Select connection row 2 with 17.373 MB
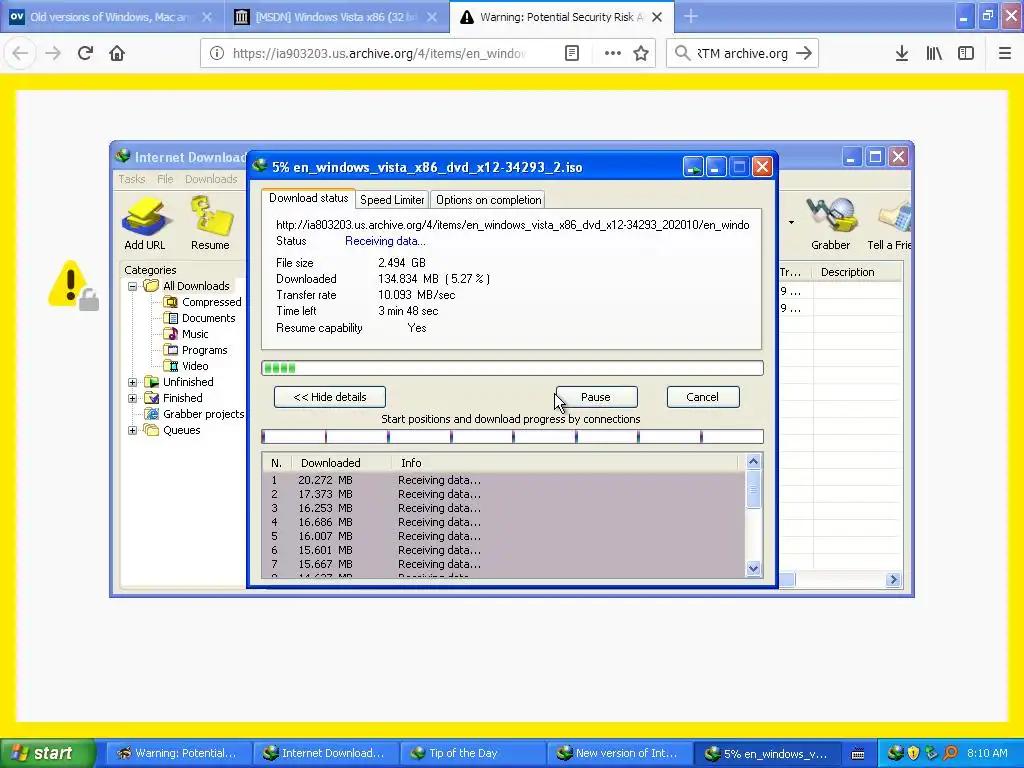This screenshot has width=1024, height=768. coord(504,494)
